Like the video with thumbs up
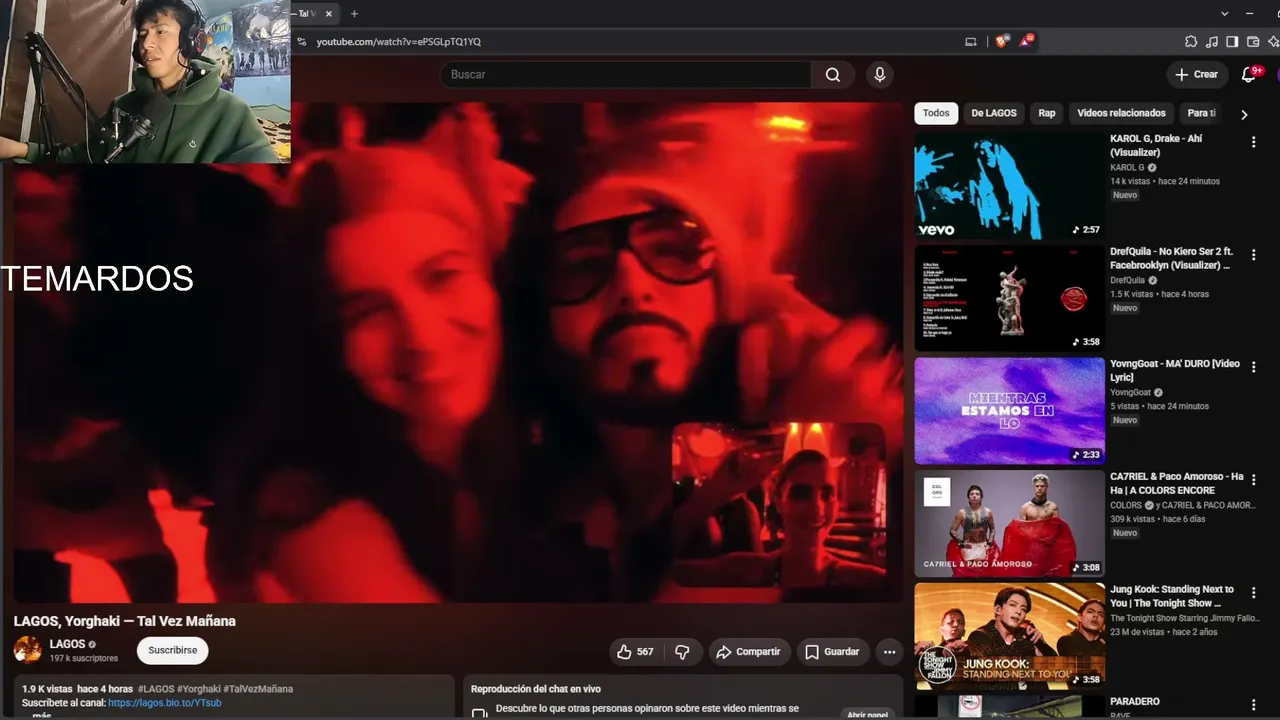The height and width of the screenshot is (720, 1280). coord(636,652)
